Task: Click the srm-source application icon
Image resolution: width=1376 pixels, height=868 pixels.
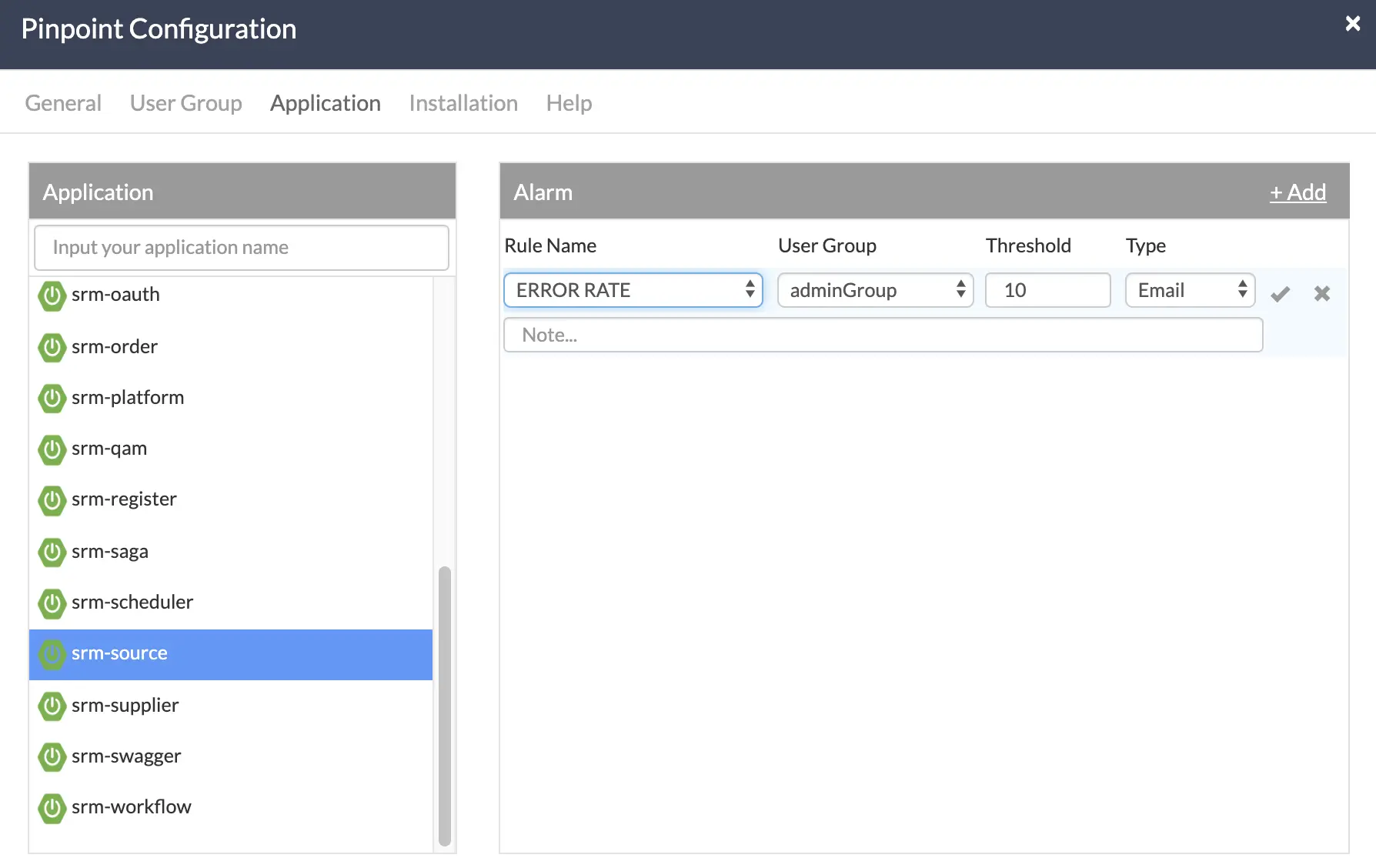Action: (x=52, y=654)
